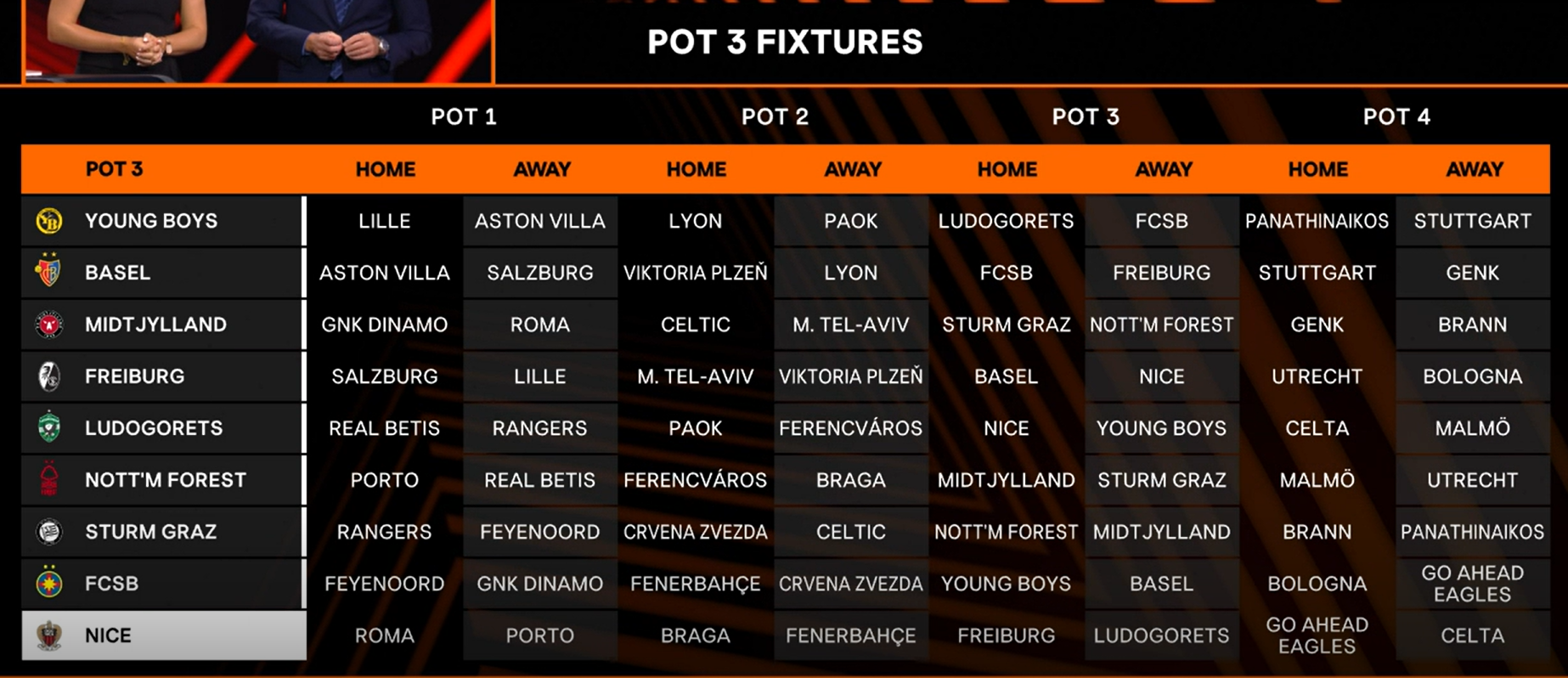Click the POT 1 column heading
The width and height of the screenshot is (1568, 678).
(x=464, y=116)
